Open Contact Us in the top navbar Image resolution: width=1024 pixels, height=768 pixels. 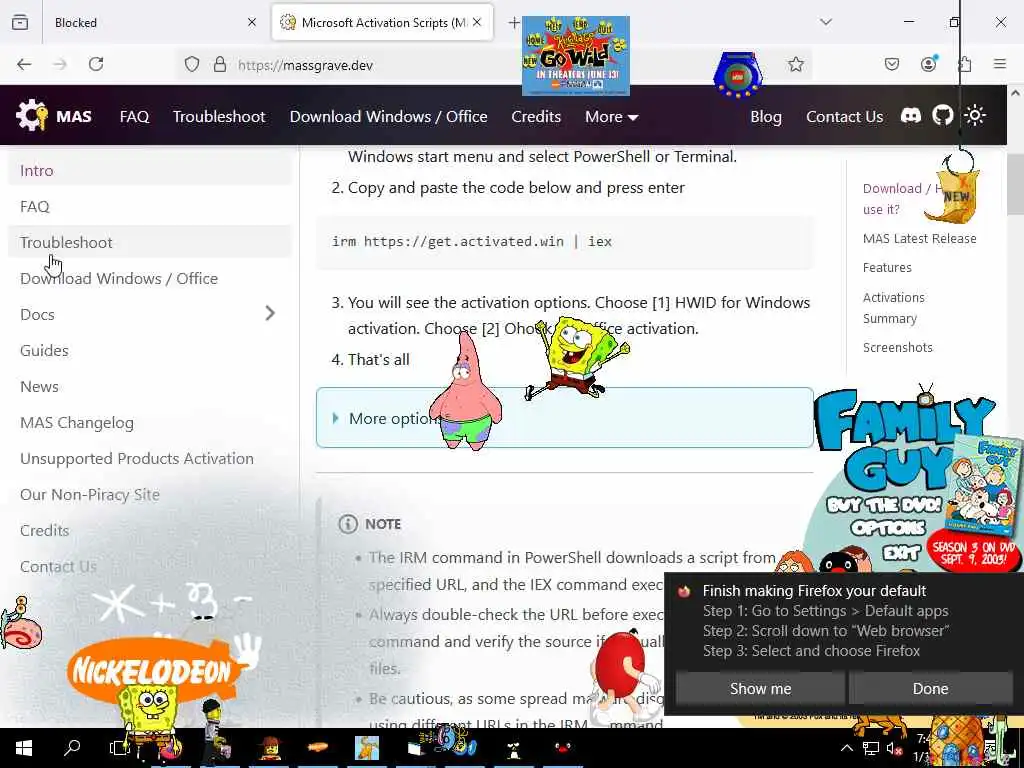pyautogui.click(x=844, y=116)
